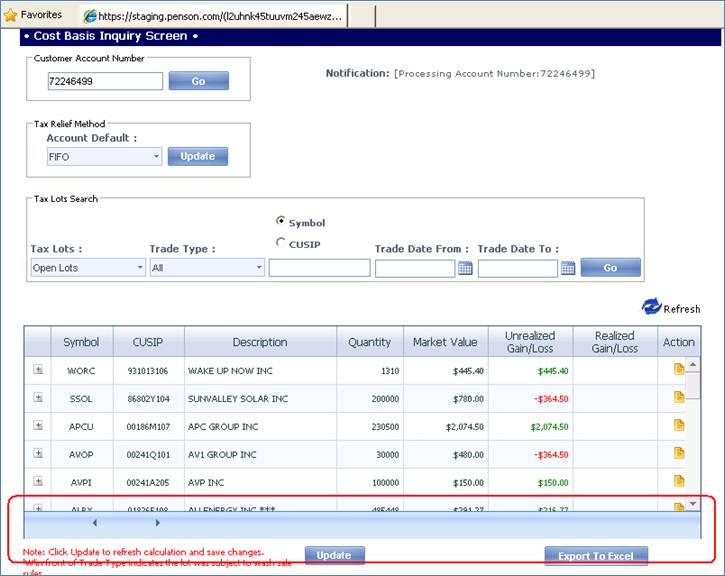Image resolution: width=725 pixels, height=576 pixels.
Task: Click the action icon for WORC row
Action: pos(679,369)
